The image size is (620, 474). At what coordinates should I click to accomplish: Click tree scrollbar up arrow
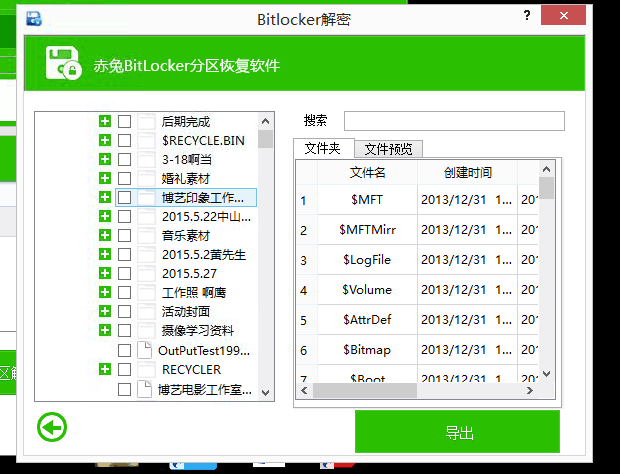click(265, 121)
